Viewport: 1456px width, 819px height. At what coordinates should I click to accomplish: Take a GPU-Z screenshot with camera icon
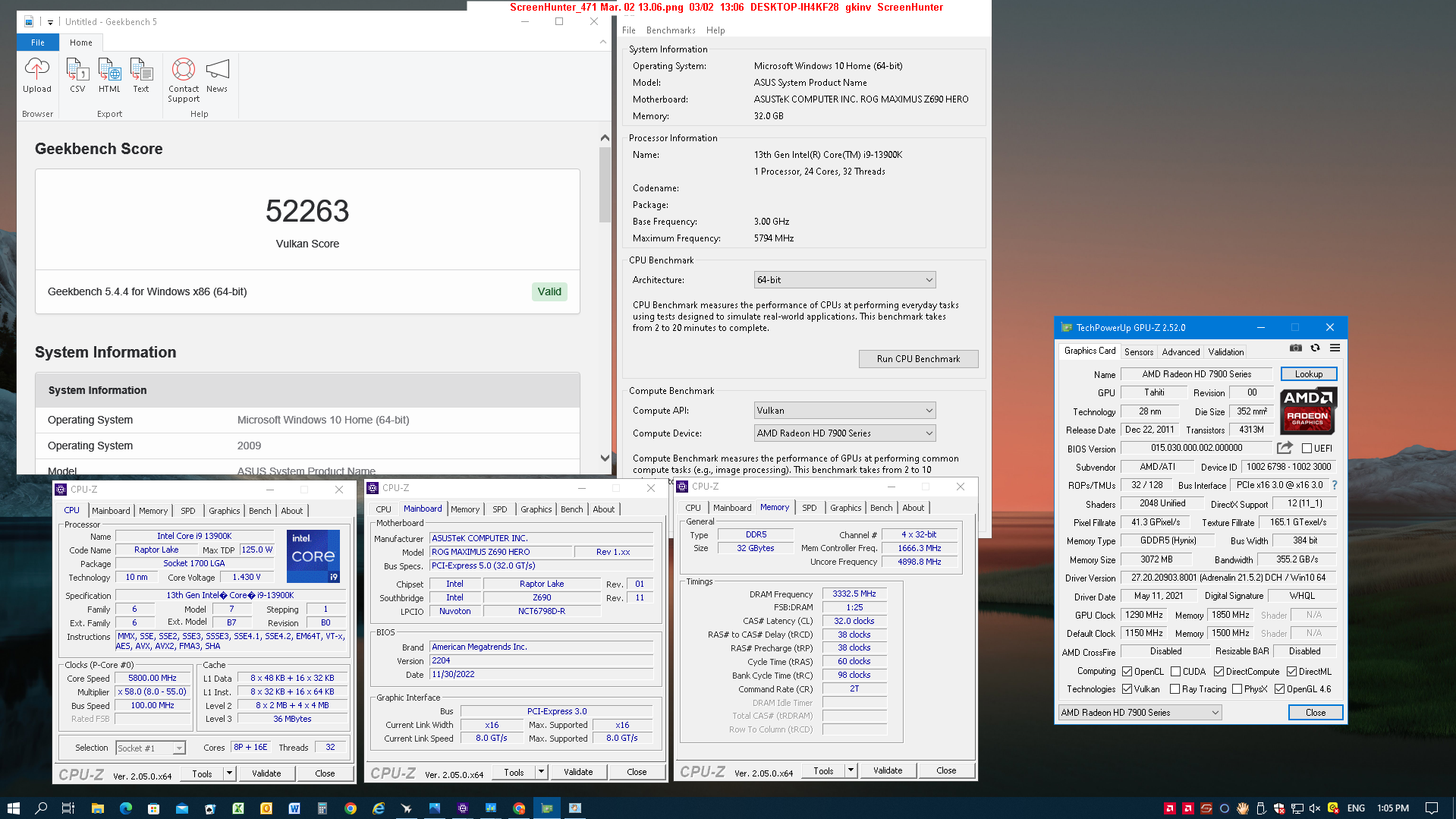coord(1295,348)
